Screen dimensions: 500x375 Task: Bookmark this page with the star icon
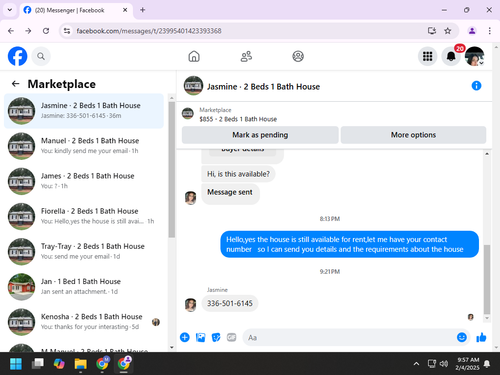447,31
